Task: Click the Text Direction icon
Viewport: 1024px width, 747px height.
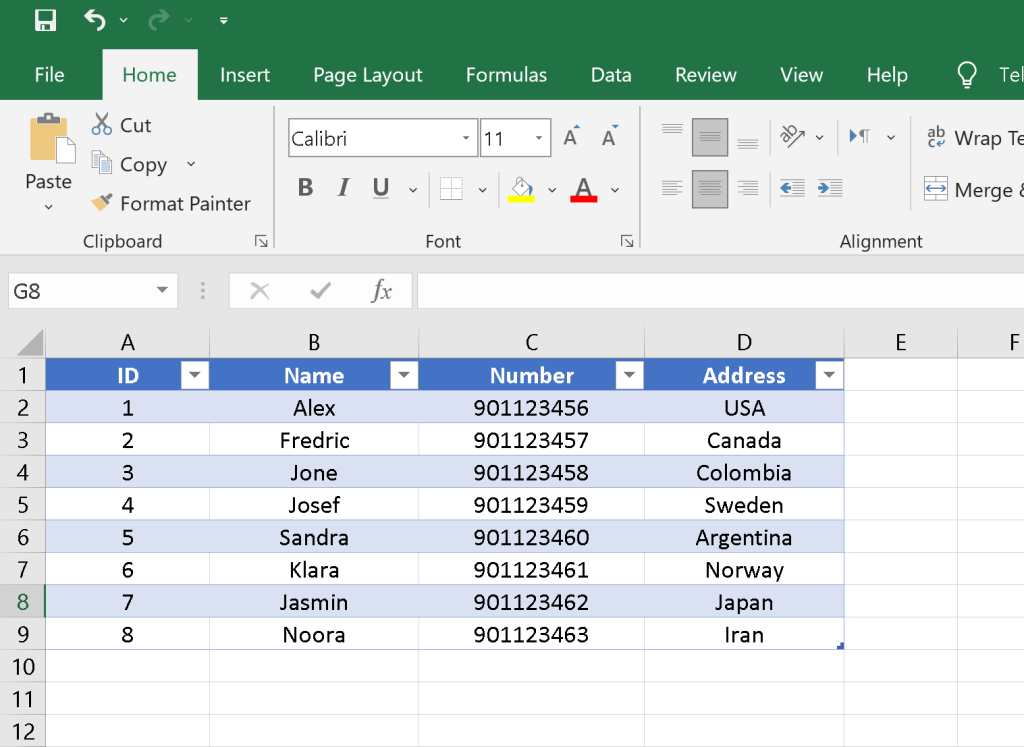Action: (x=860, y=136)
